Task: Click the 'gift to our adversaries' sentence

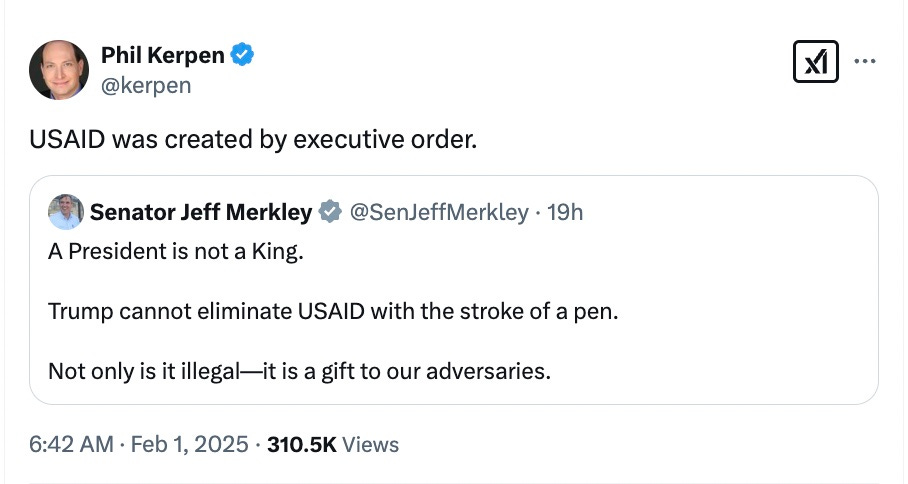Action: [x=299, y=371]
